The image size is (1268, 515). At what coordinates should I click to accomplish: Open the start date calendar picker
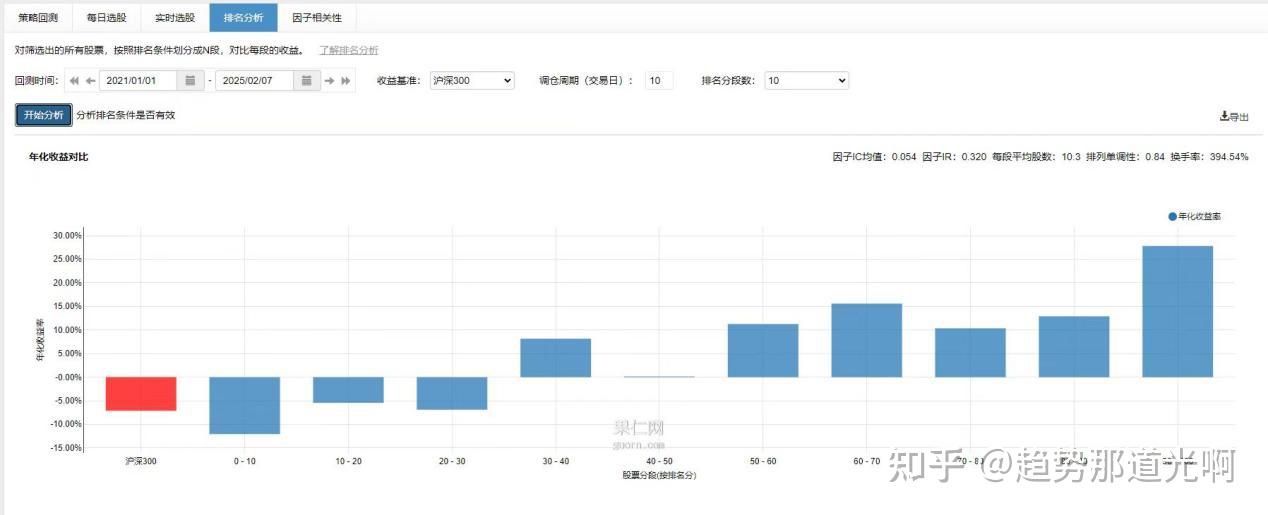pos(190,81)
